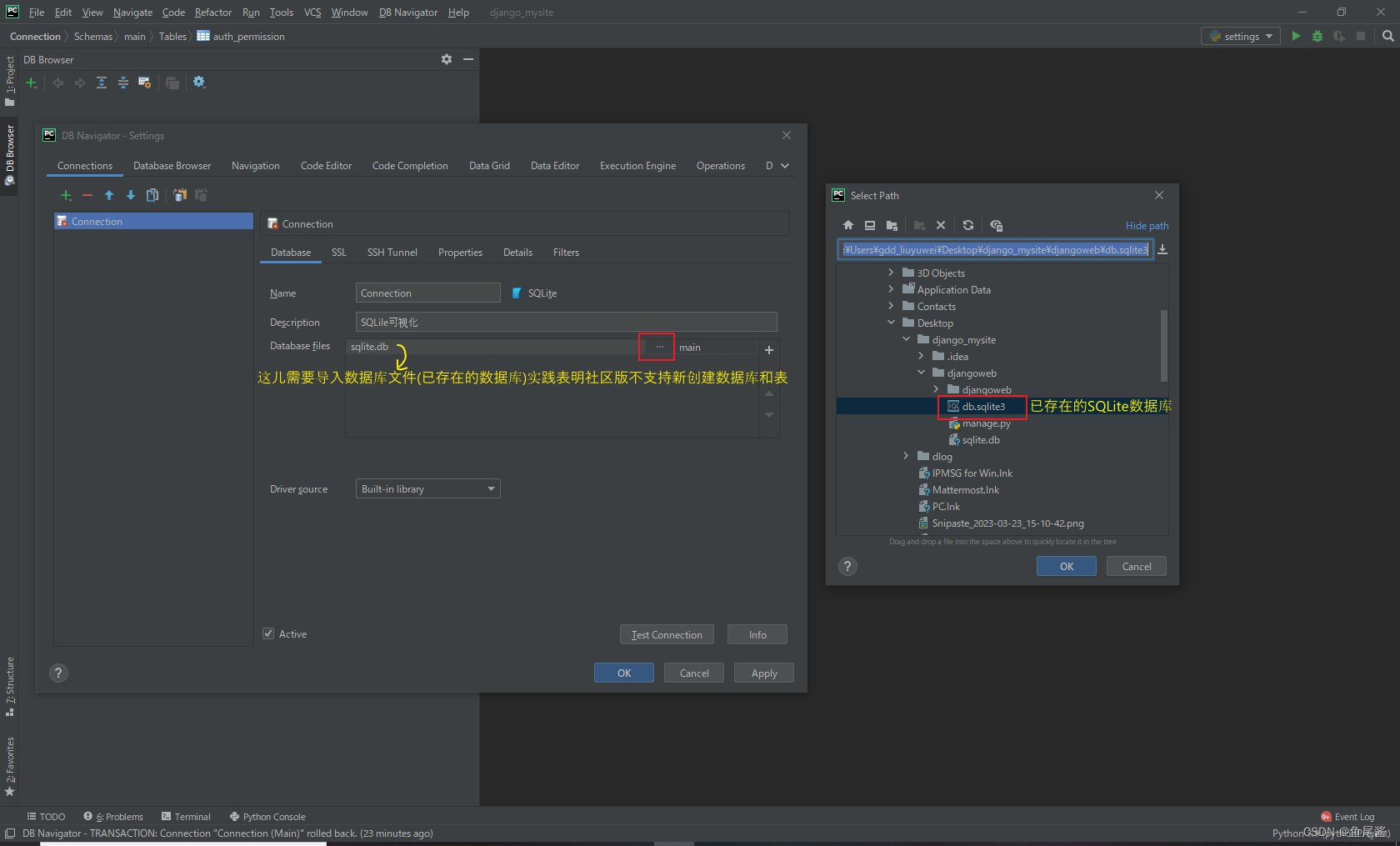Click path history download-arrow icon

point(1162,249)
